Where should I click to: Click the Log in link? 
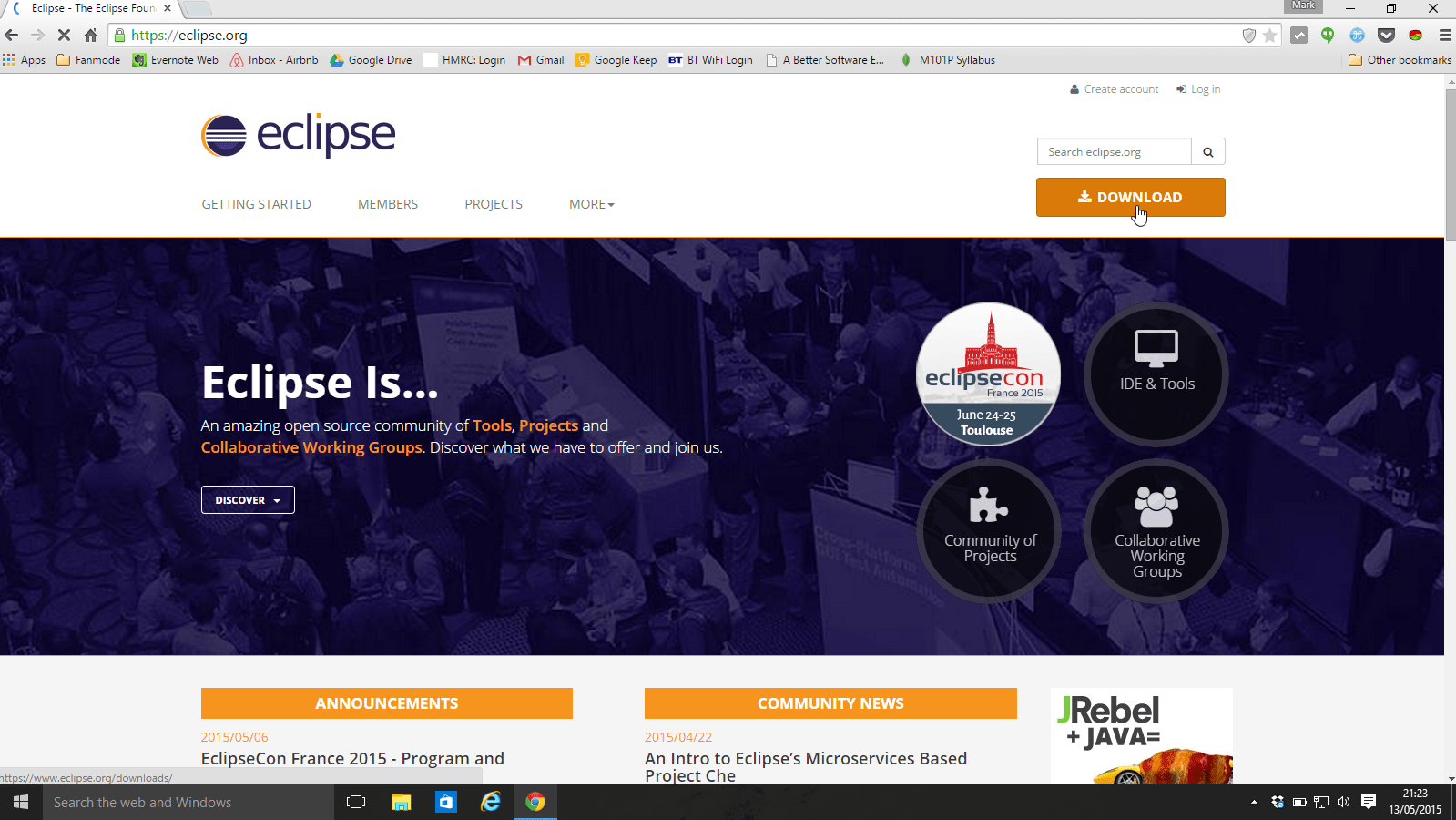click(x=1198, y=89)
